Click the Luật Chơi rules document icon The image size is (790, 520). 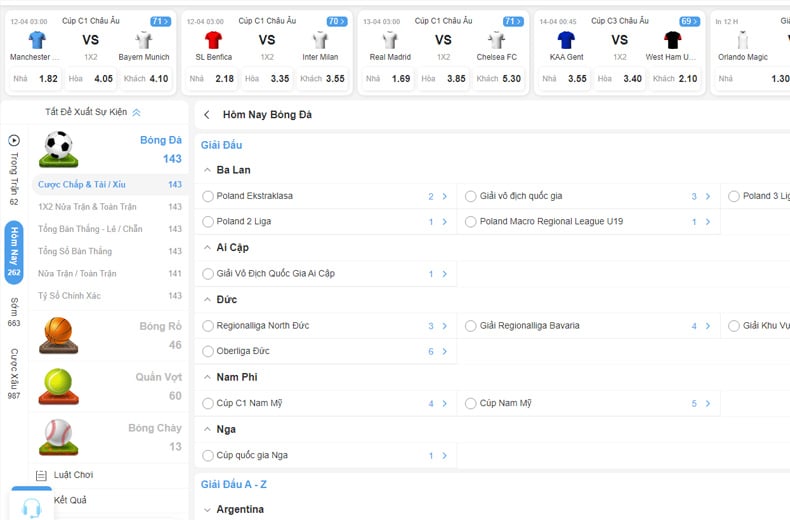point(41,475)
